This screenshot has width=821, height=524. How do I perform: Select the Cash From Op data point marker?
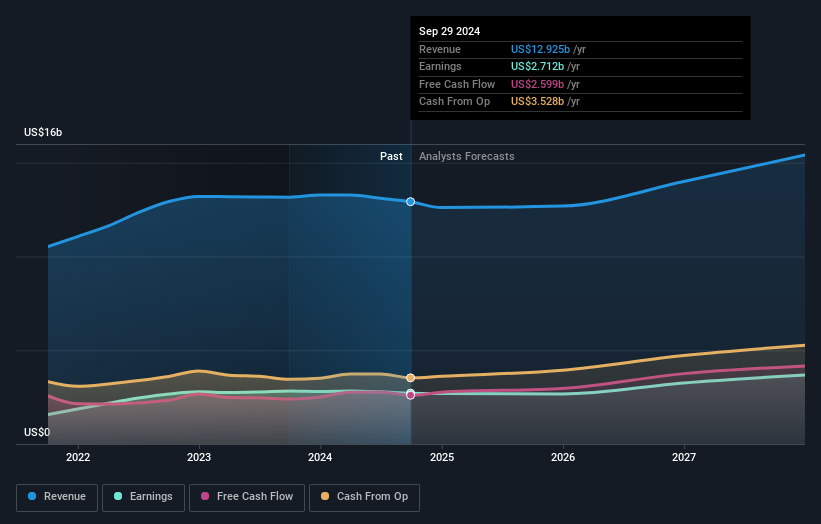click(410, 378)
